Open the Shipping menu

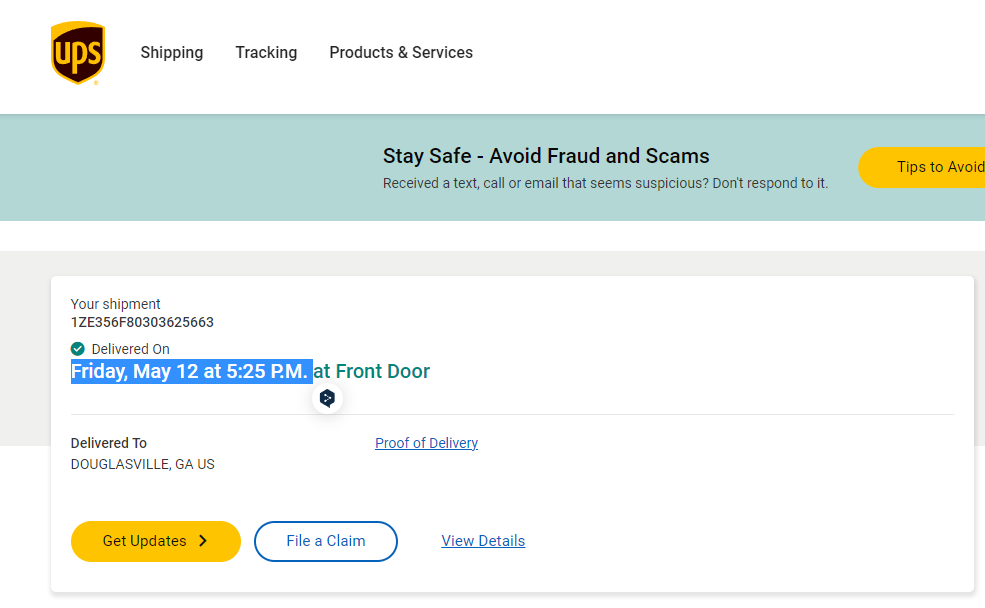pos(171,53)
